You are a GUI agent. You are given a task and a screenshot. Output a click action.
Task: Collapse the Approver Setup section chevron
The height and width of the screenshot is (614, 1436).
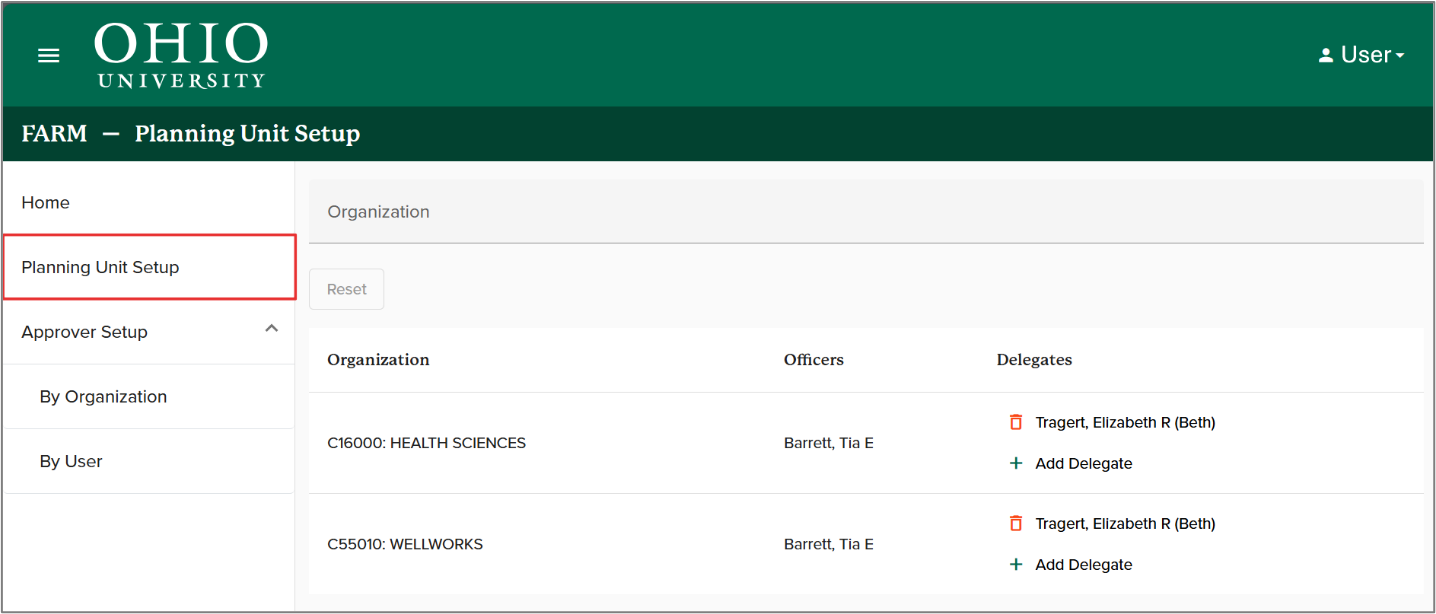271,329
